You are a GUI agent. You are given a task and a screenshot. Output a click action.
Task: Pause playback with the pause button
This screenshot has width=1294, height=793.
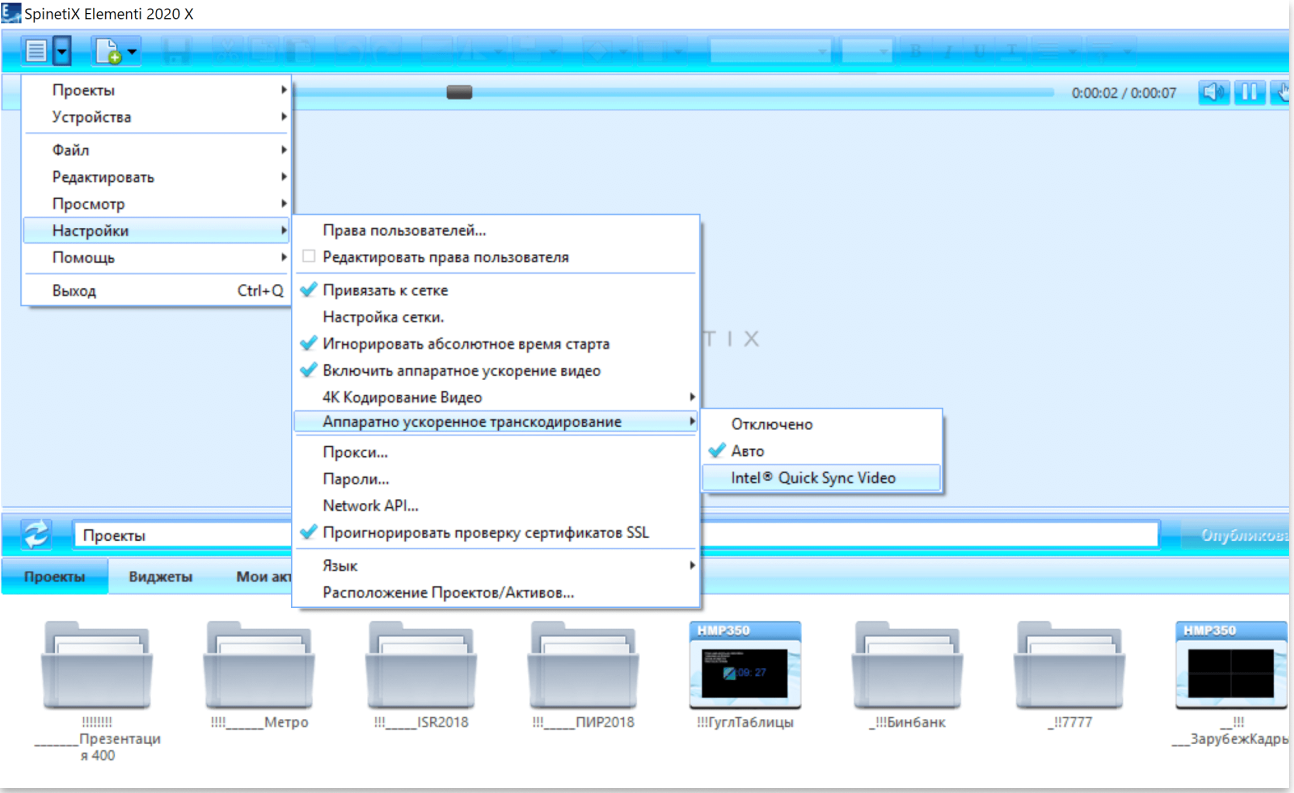coord(1249,93)
